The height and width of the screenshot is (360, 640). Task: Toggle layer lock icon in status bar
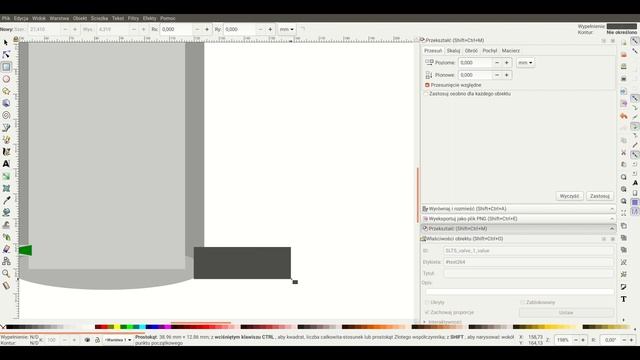97,340
